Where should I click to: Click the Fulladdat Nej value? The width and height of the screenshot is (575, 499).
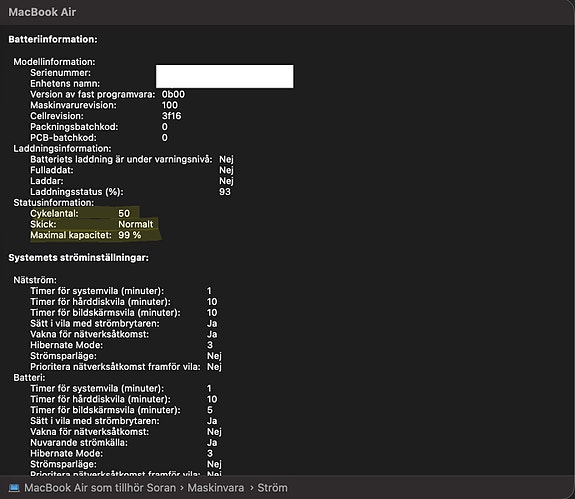[x=226, y=170]
